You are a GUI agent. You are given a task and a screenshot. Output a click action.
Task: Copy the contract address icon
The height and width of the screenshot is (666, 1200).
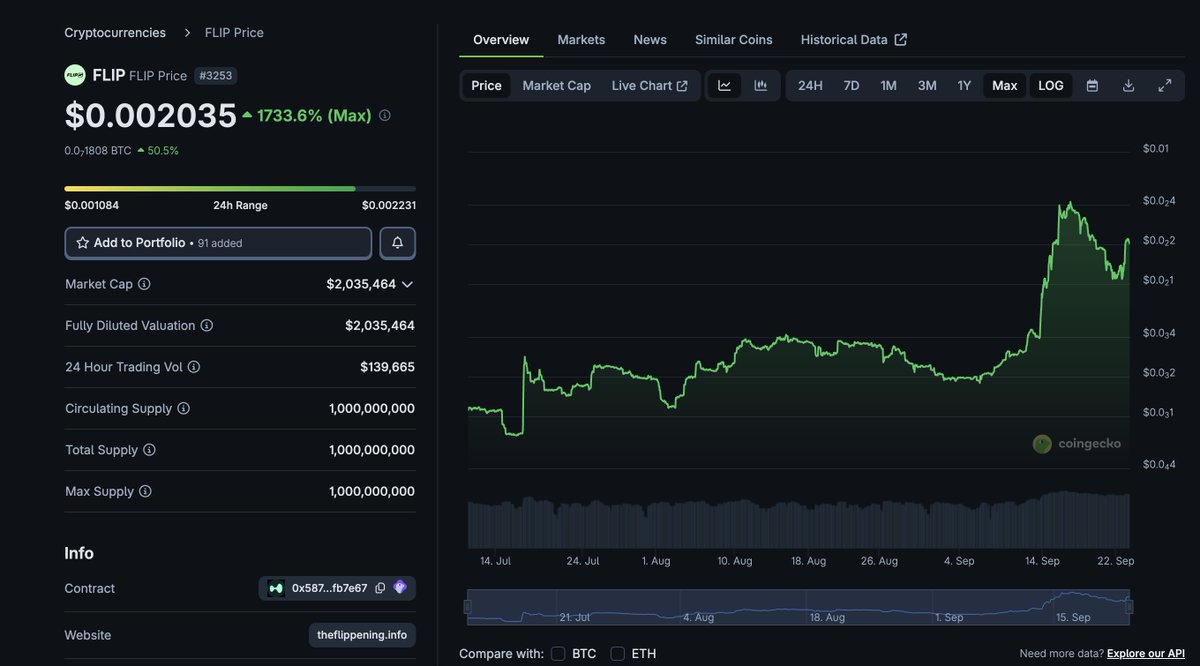[x=380, y=588]
